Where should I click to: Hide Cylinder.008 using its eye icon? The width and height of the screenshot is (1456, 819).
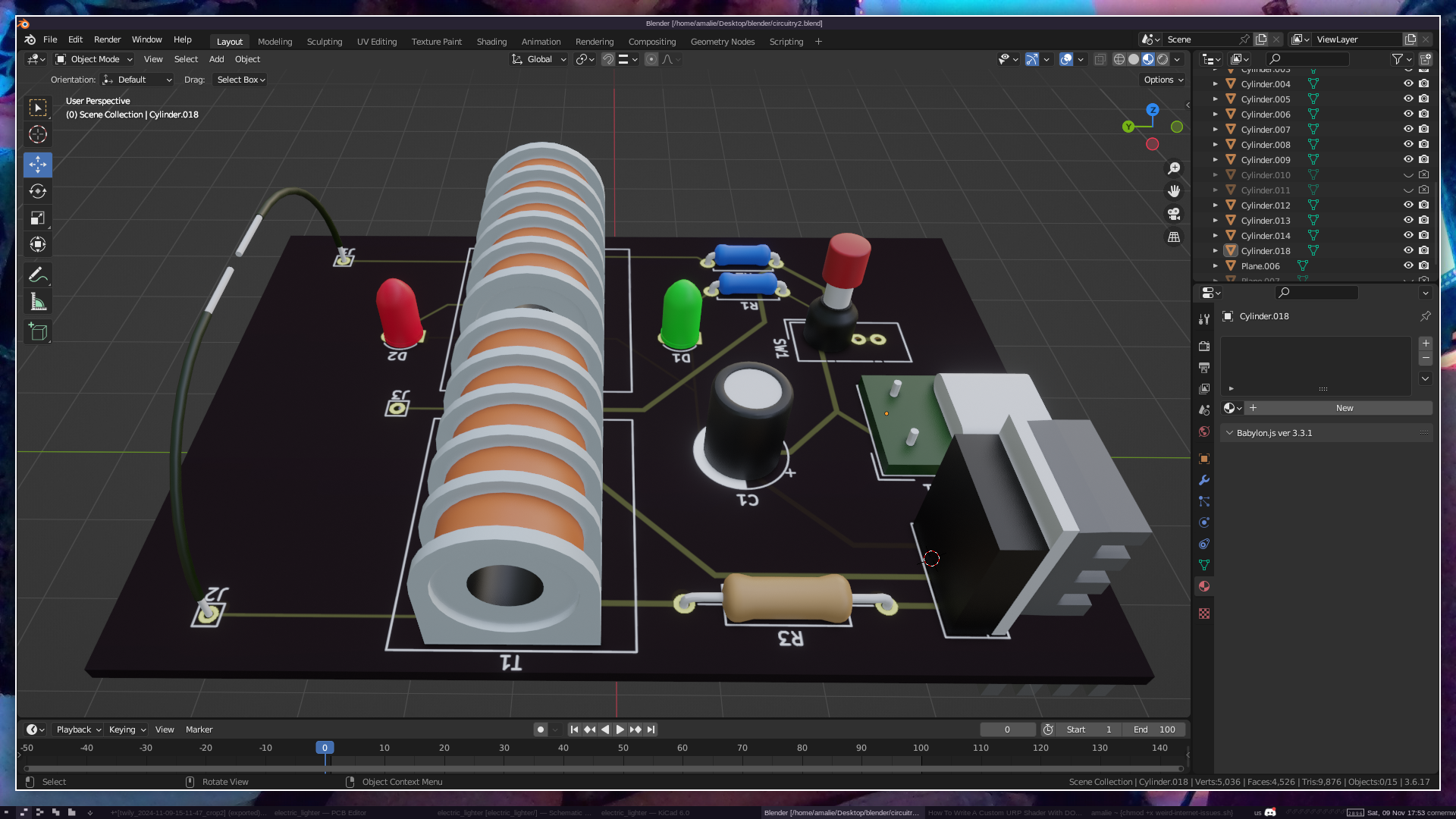point(1408,144)
